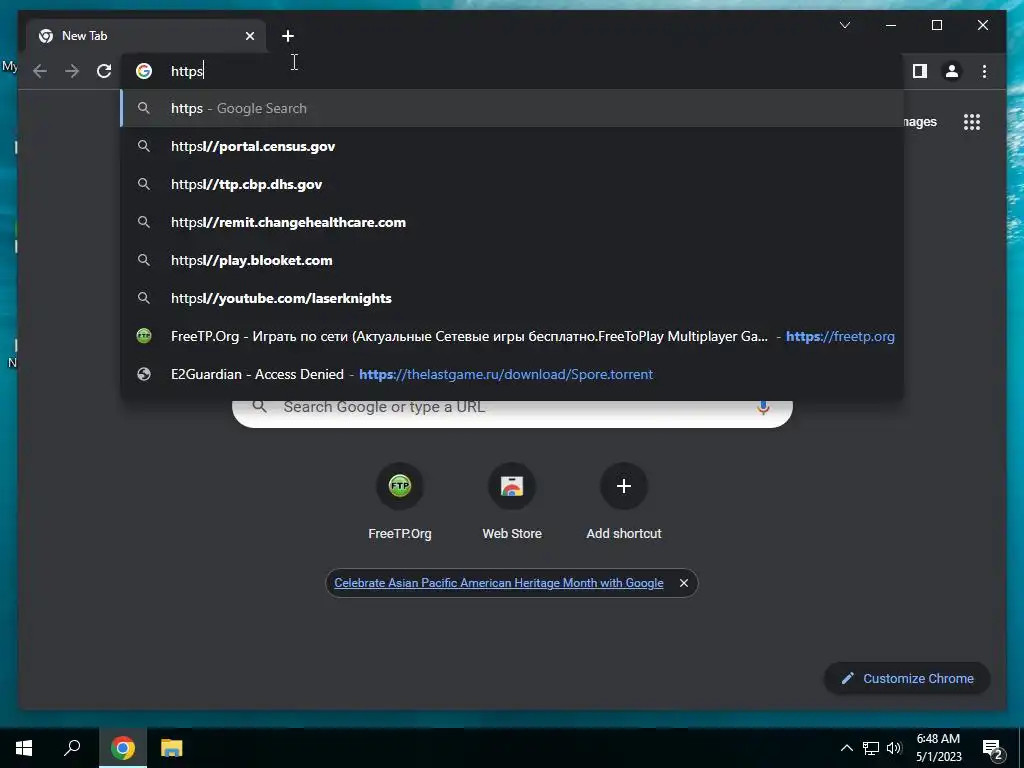
Task: Select the FreeTP.Org history suggestion
Action: click(x=512, y=336)
